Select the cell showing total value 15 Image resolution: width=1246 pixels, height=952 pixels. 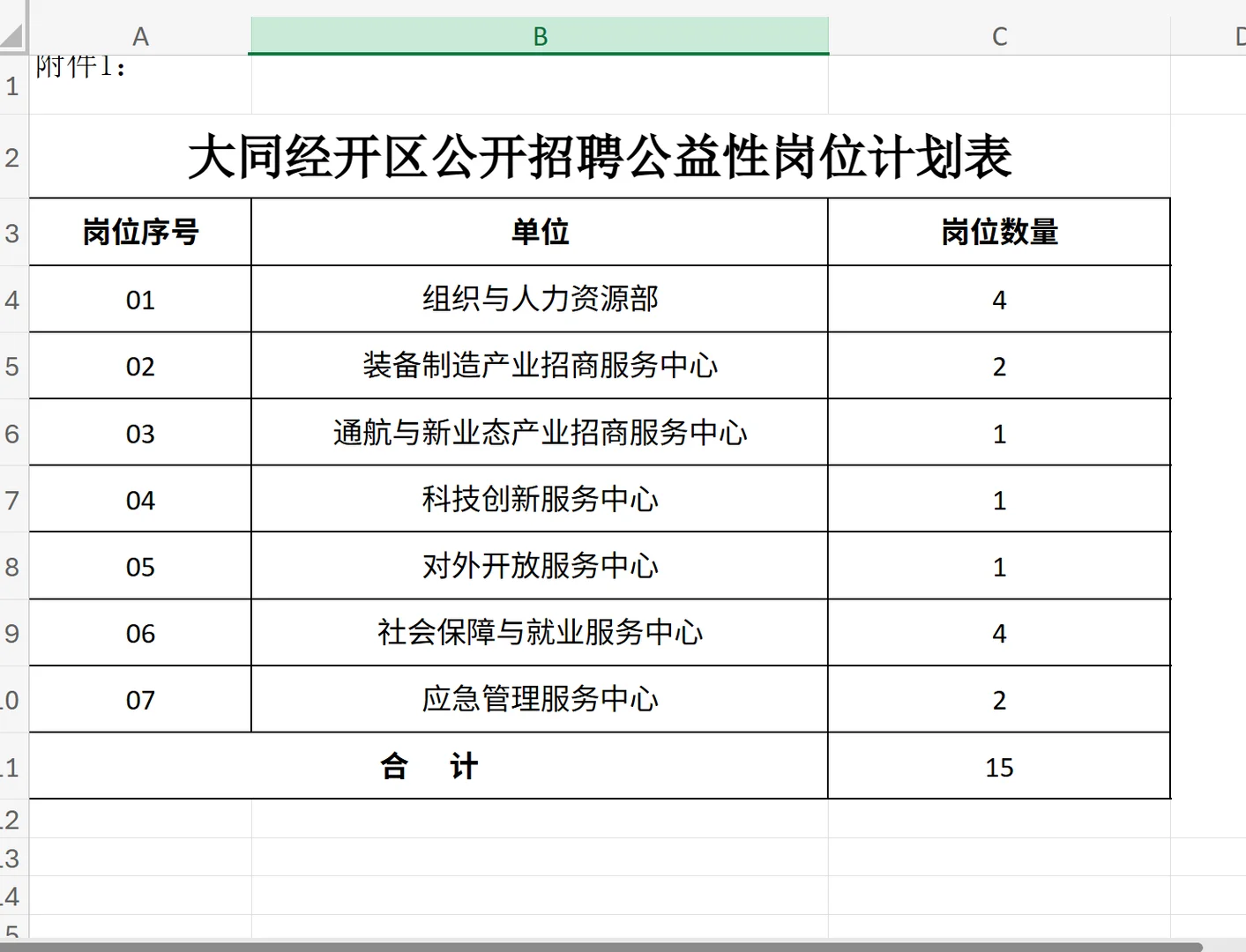point(999,766)
